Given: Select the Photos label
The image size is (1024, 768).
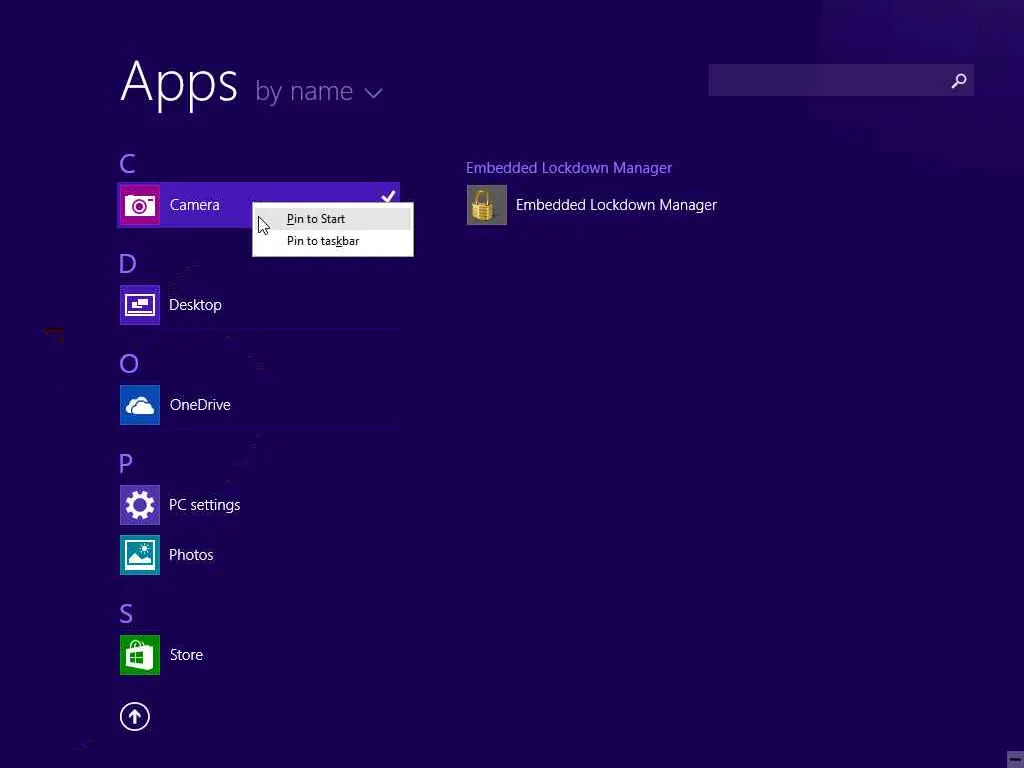Looking at the screenshot, I should pos(191,555).
